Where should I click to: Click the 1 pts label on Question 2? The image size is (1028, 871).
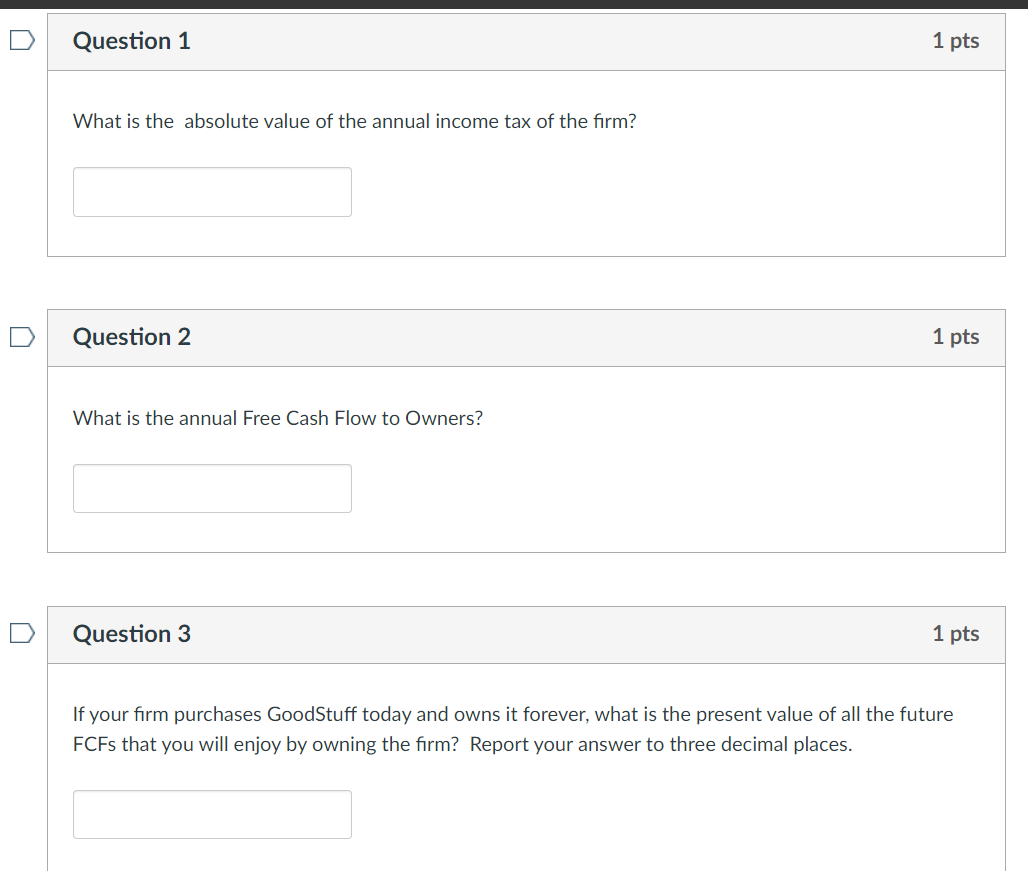[955, 337]
